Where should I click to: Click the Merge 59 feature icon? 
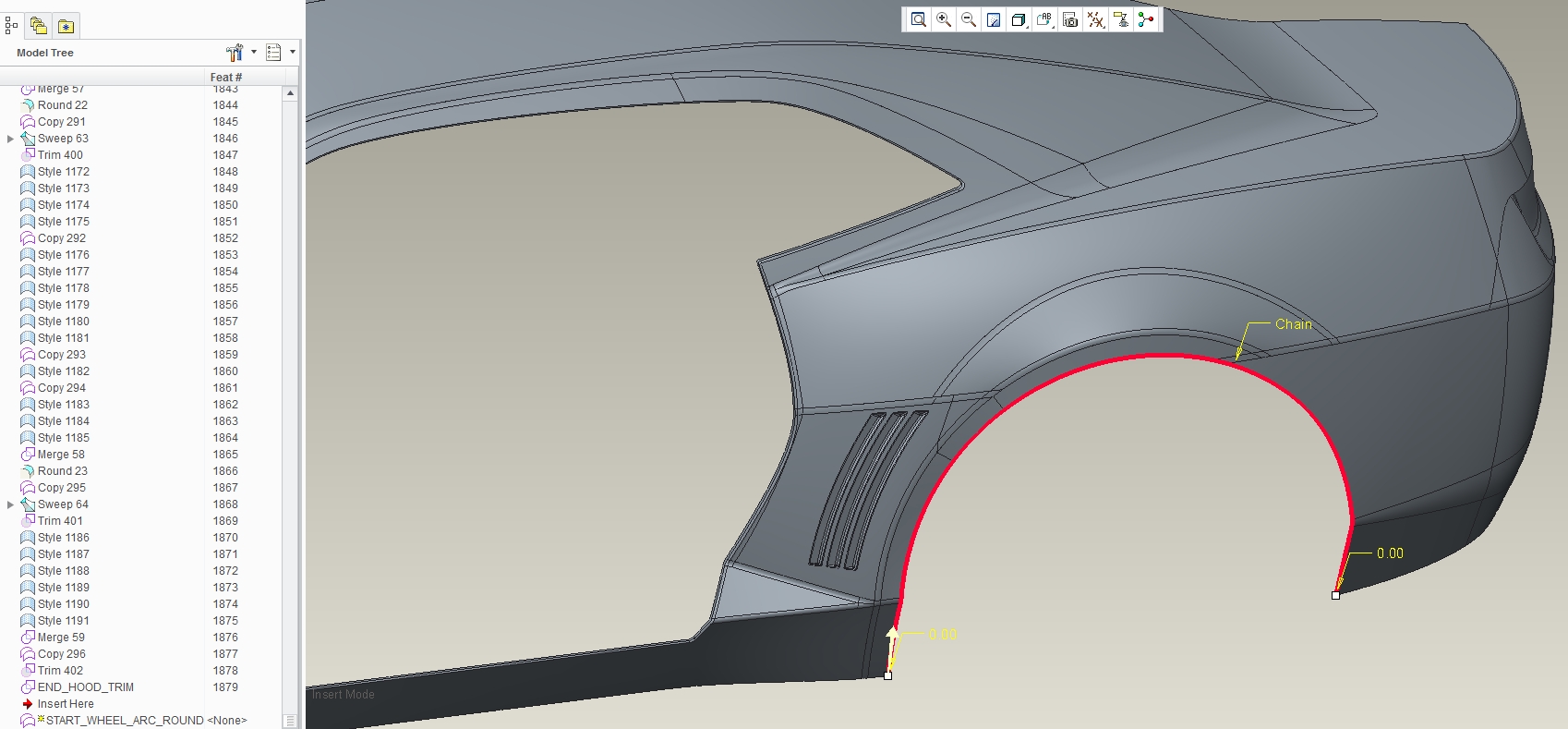click(x=28, y=638)
